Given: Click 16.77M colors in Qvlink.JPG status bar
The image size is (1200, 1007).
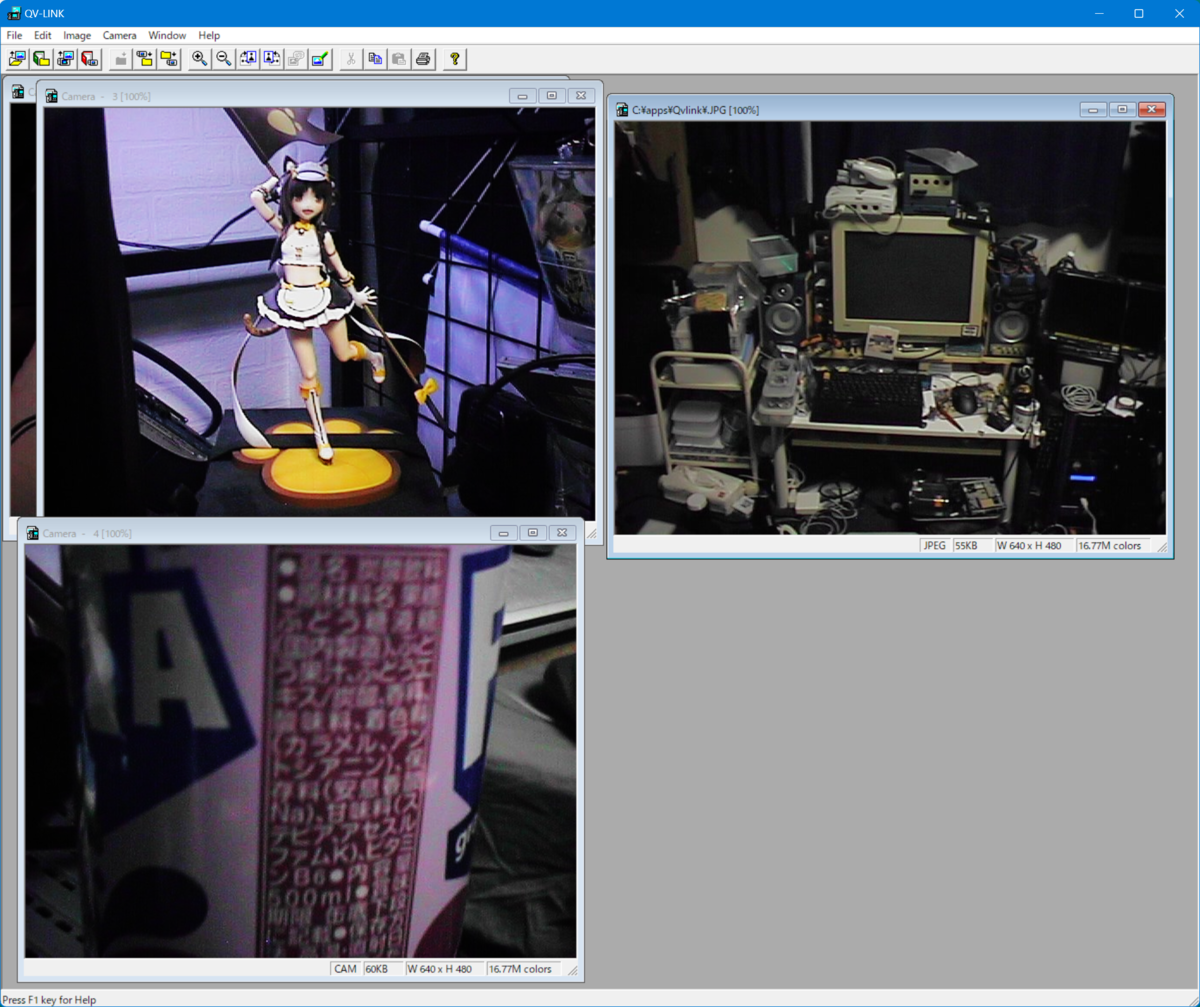Looking at the screenshot, I should (1113, 546).
